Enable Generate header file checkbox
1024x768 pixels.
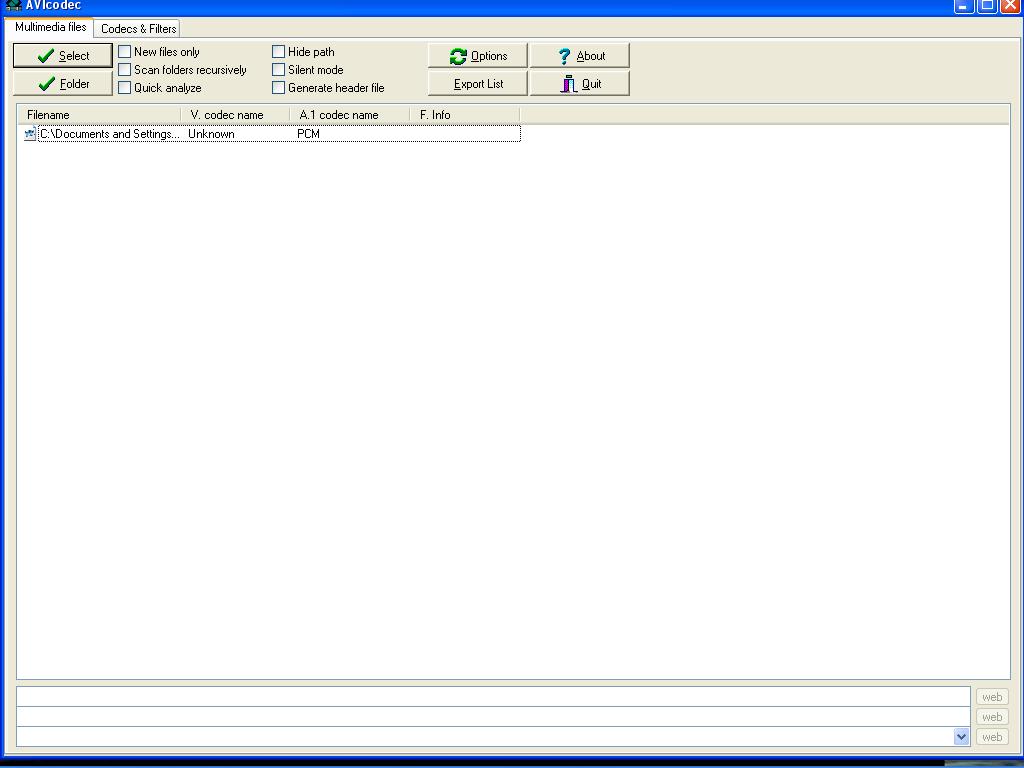(279, 88)
